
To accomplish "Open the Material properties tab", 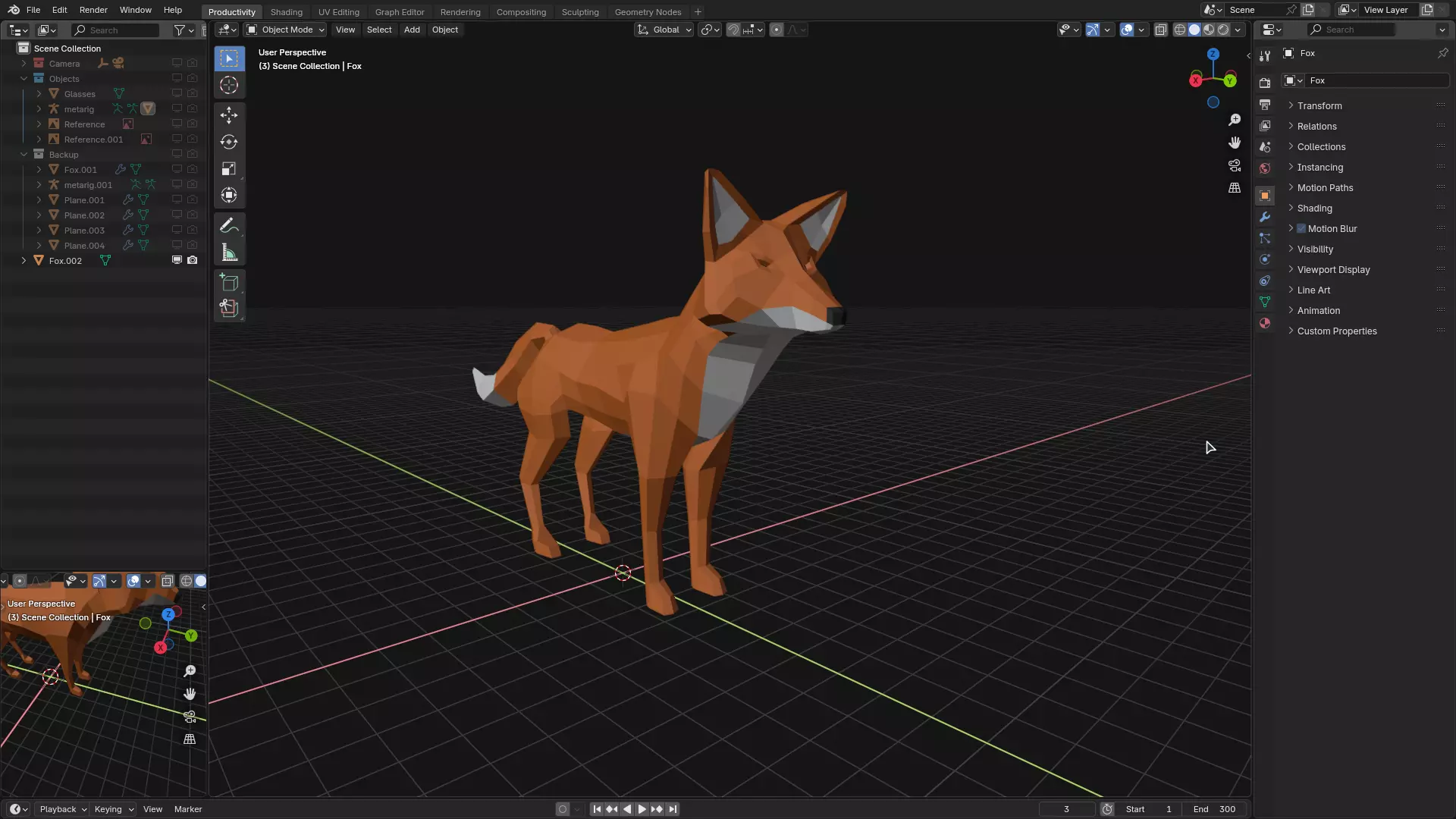I will pos(1265,323).
